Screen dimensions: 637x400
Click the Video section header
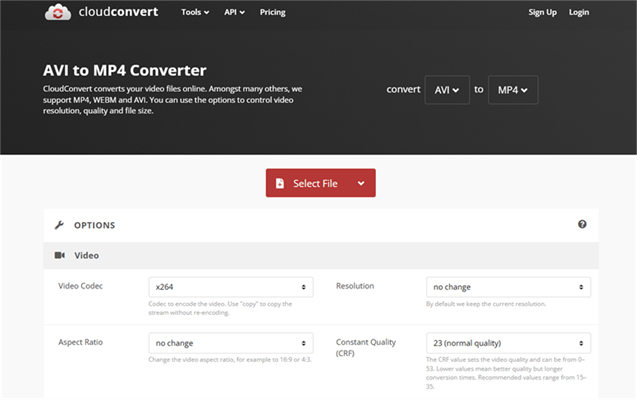coord(321,255)
